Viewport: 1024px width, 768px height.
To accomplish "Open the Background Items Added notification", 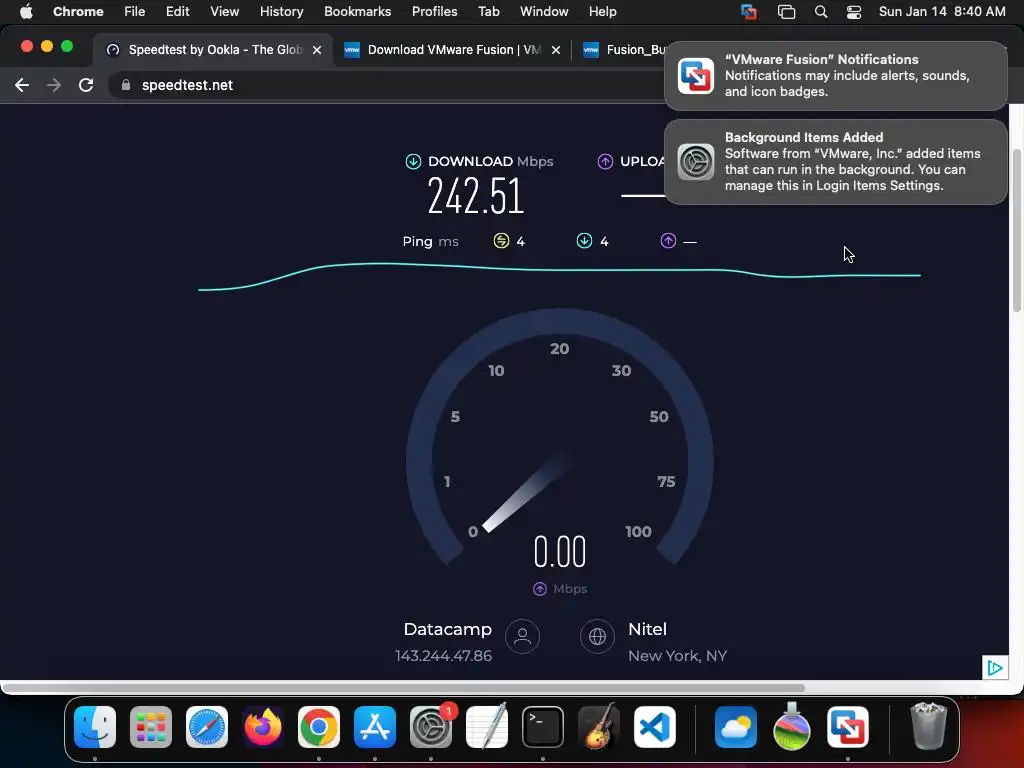I will coord(836,162).
